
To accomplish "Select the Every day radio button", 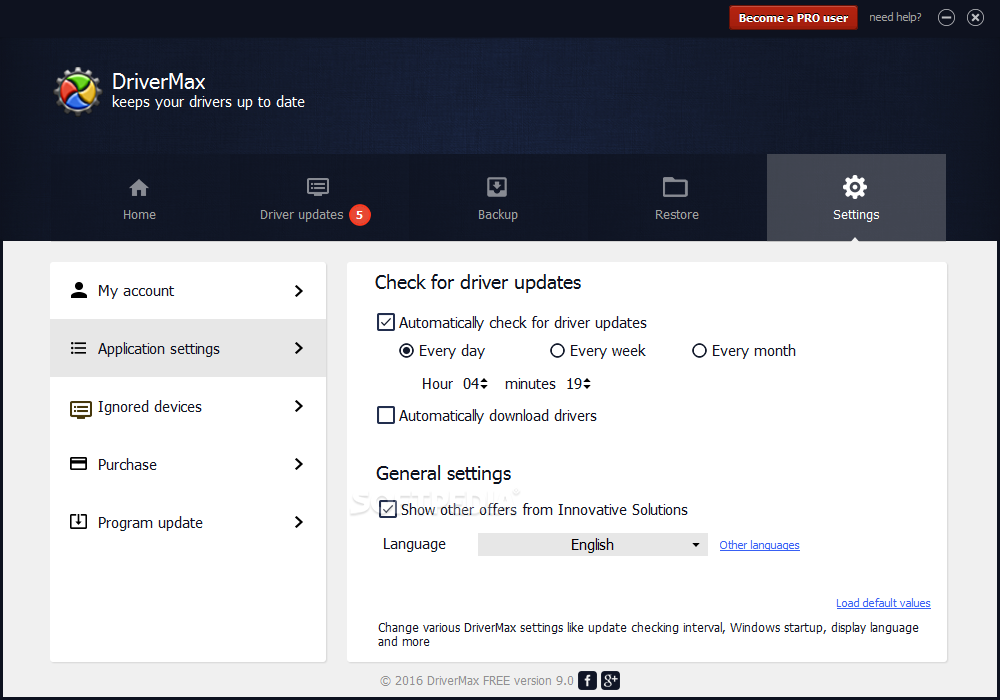I will [406, 351].
